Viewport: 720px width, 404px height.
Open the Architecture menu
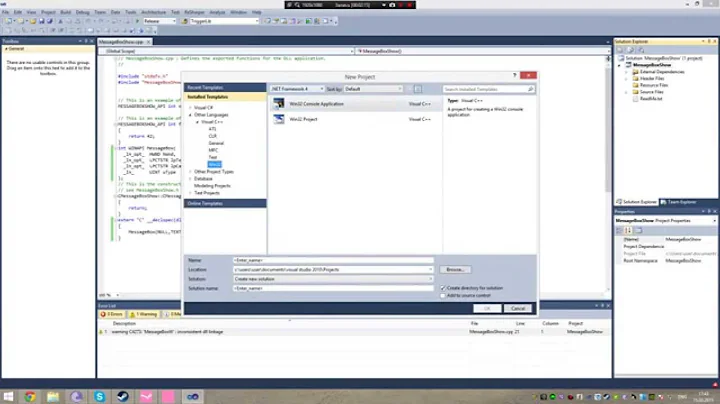153,12
